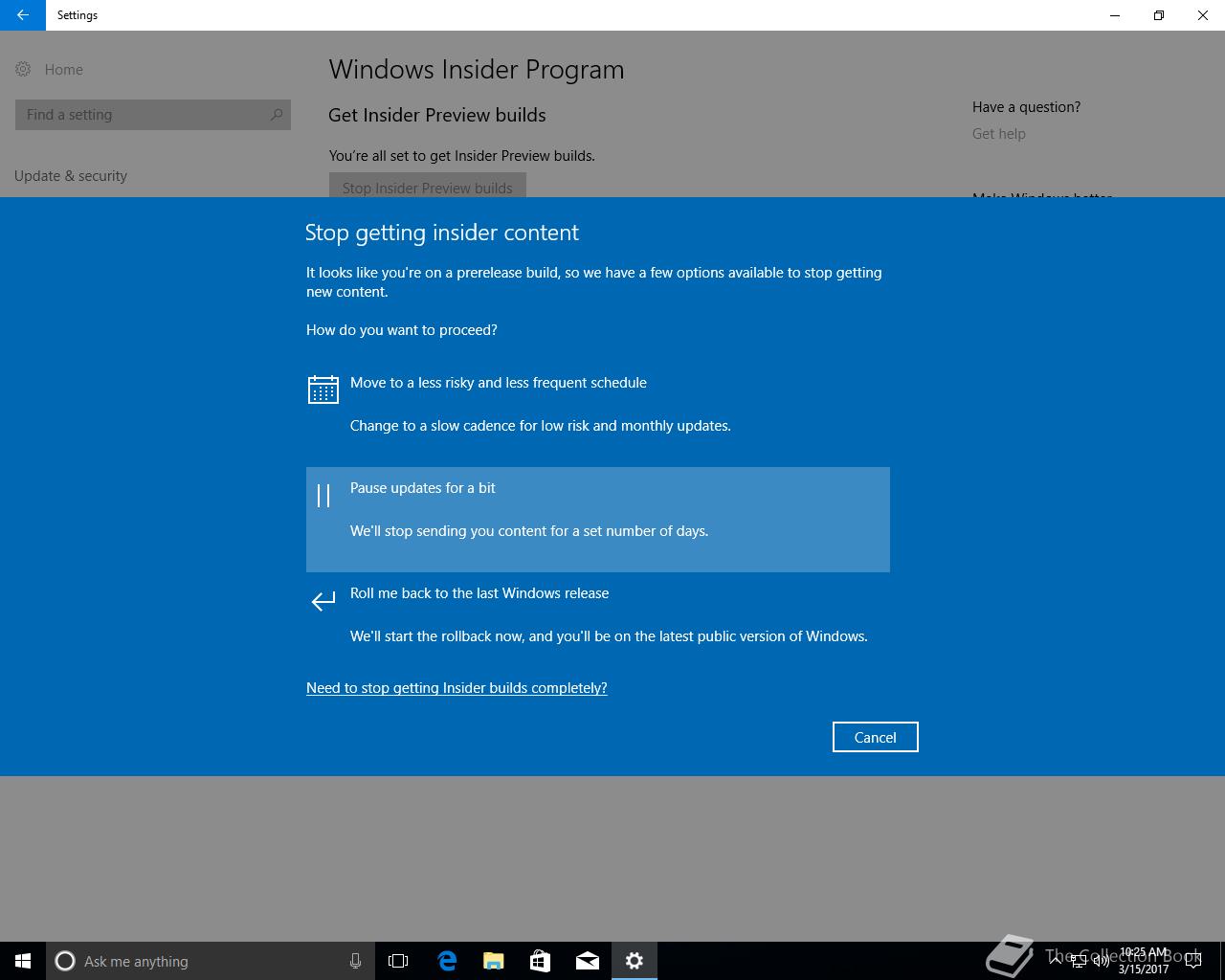Viewport: 1225px width, 980px height.
Task: Minimize the Settings window
Action: point(1115,15)
